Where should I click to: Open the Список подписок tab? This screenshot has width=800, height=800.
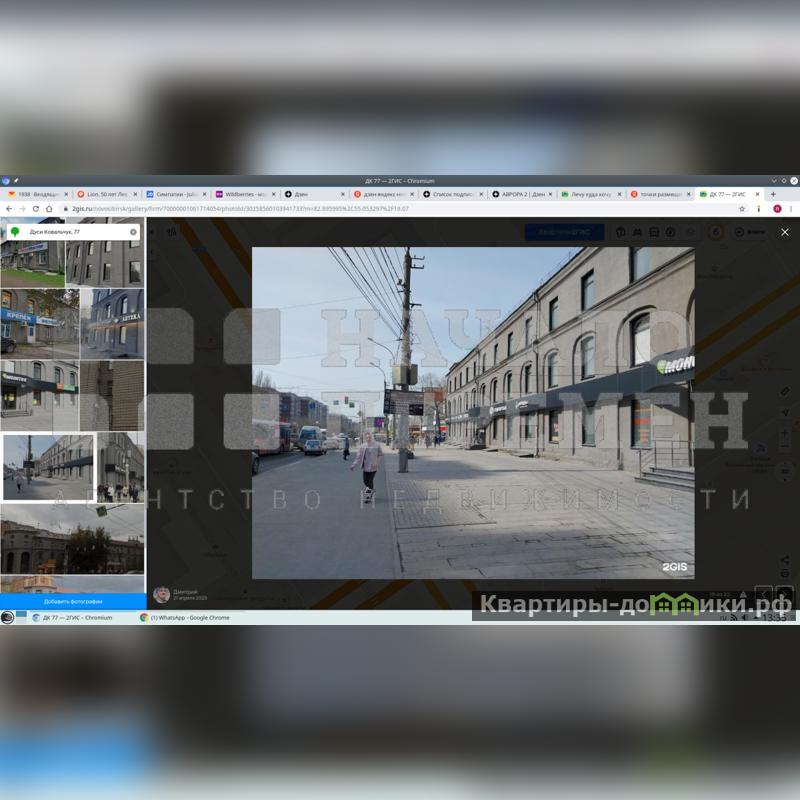click(x=452, y=194)
